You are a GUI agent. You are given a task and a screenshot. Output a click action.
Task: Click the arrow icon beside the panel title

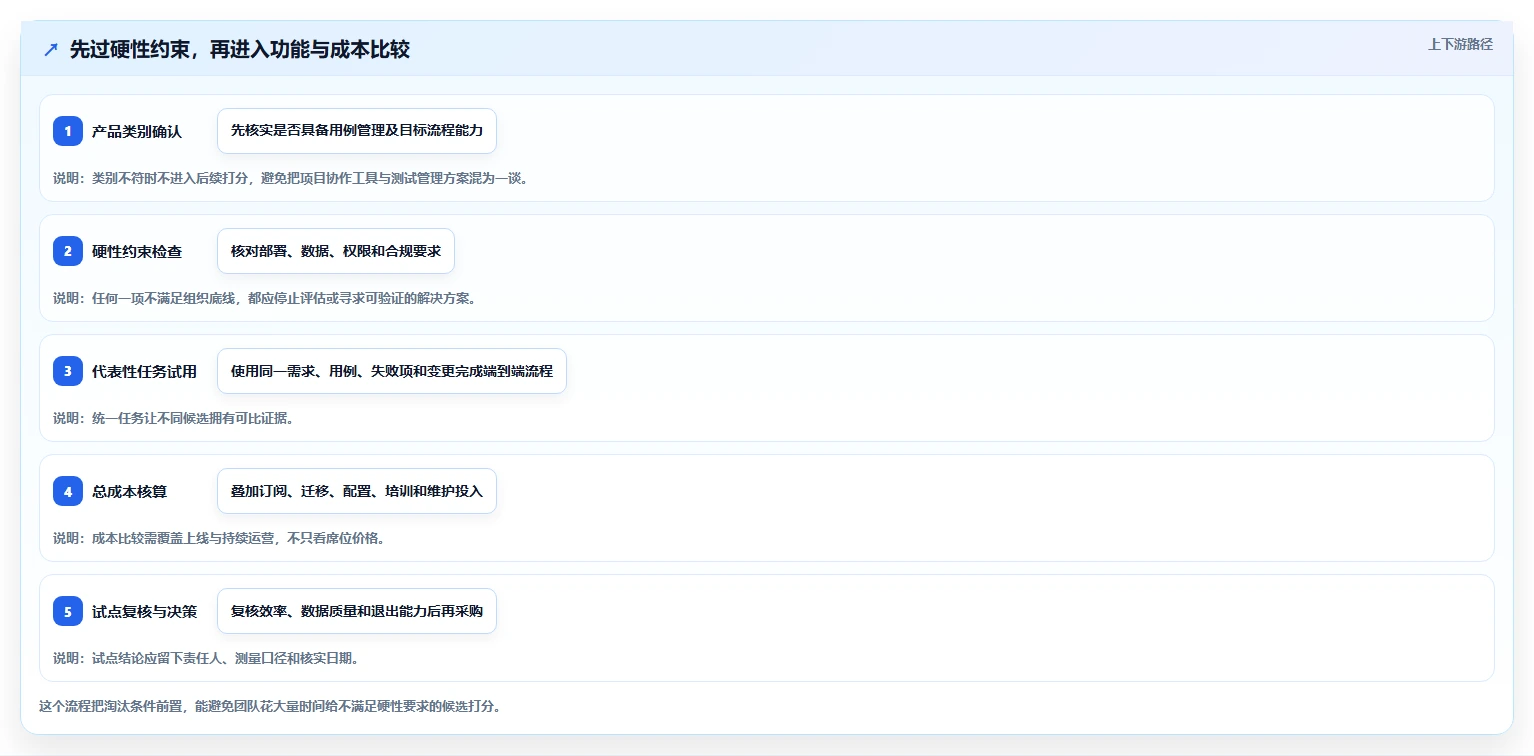[51, 50]
